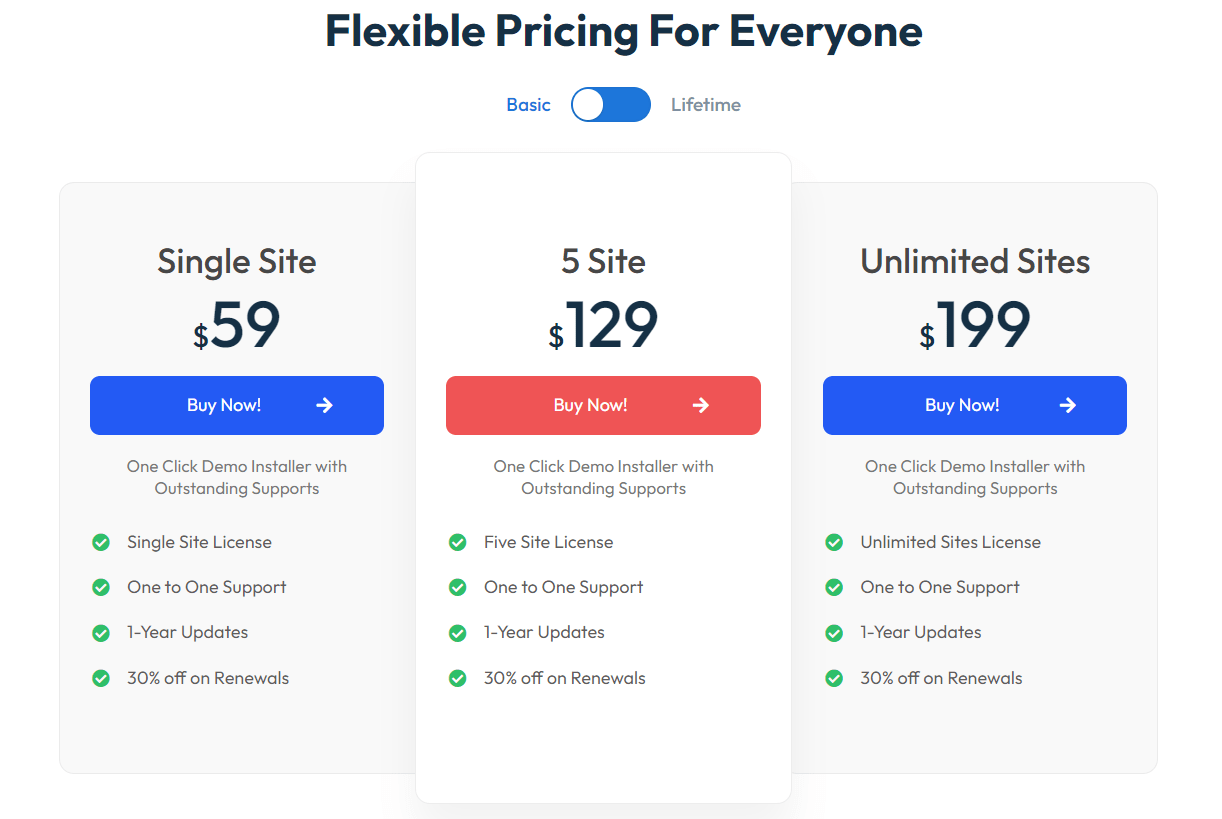The width and height of the screenshot is (1222, 819).
Task: Select the Lifetime pricing label
Action: (706, 104)
